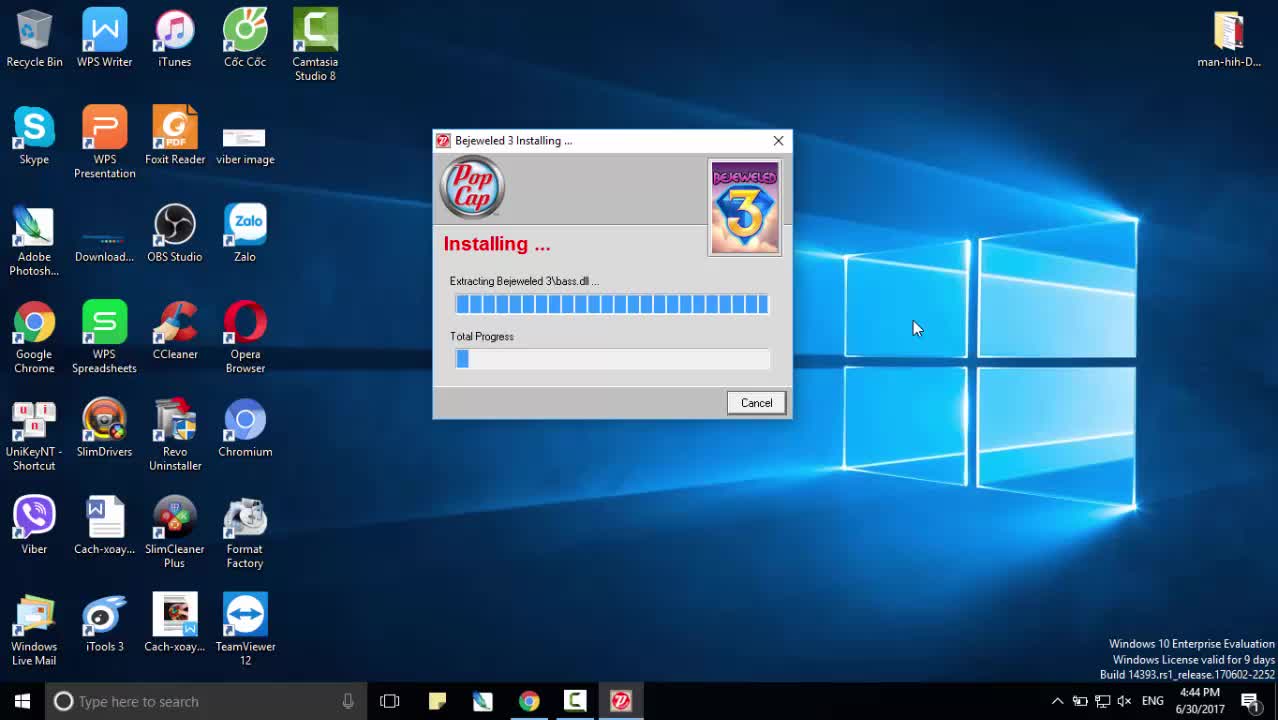
Task: Launch OBS Studio from the desktop
Action: [x=175, y=233]
